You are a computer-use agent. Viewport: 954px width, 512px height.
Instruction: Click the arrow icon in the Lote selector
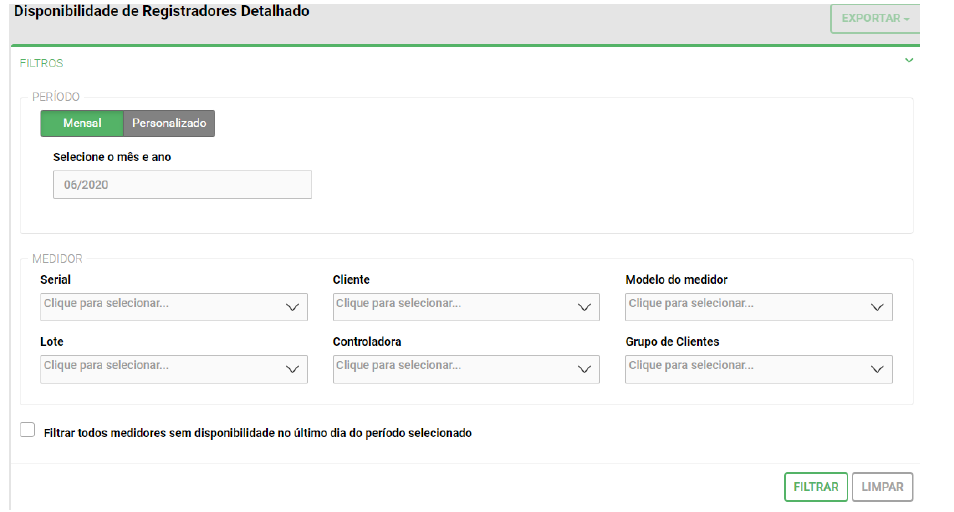(293, 370)
